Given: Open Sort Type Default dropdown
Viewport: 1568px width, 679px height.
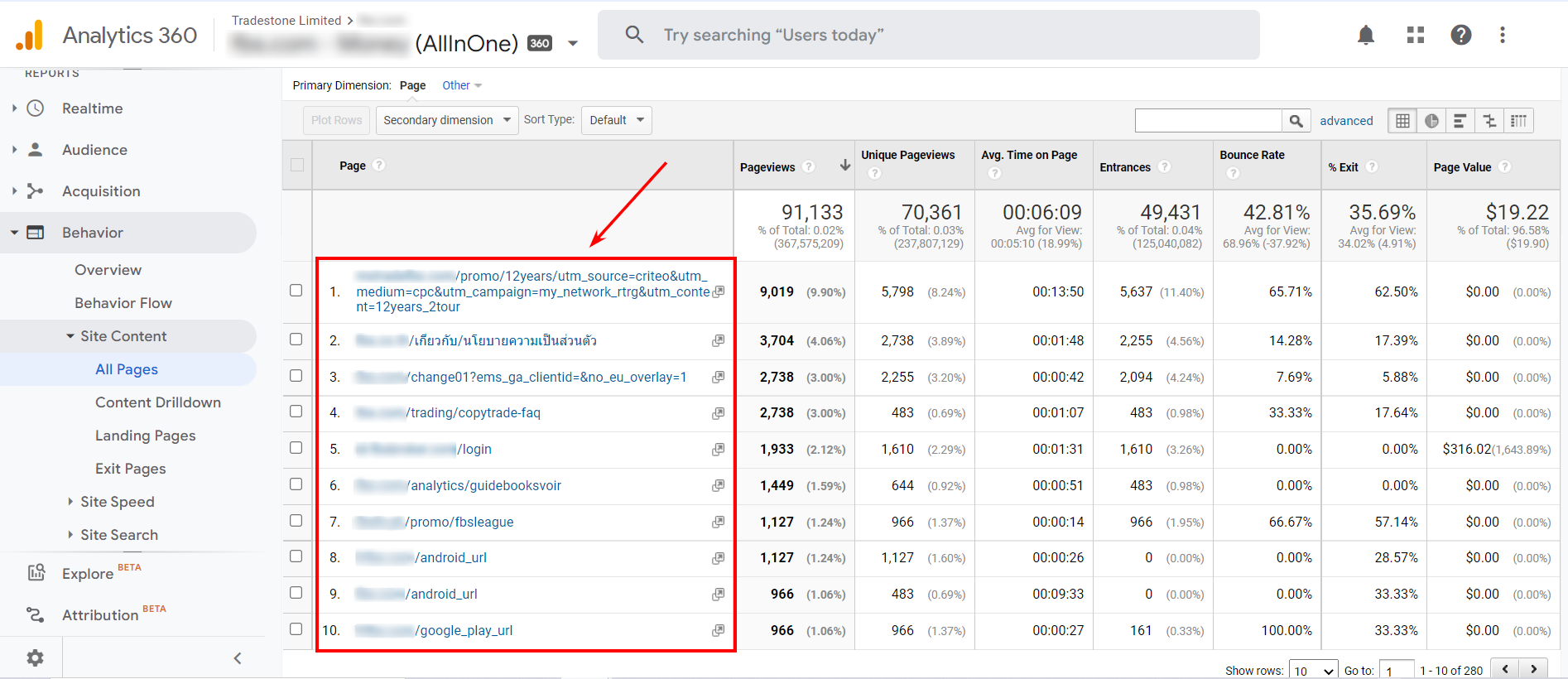Looking at the screenshot, I should (617, 120).
